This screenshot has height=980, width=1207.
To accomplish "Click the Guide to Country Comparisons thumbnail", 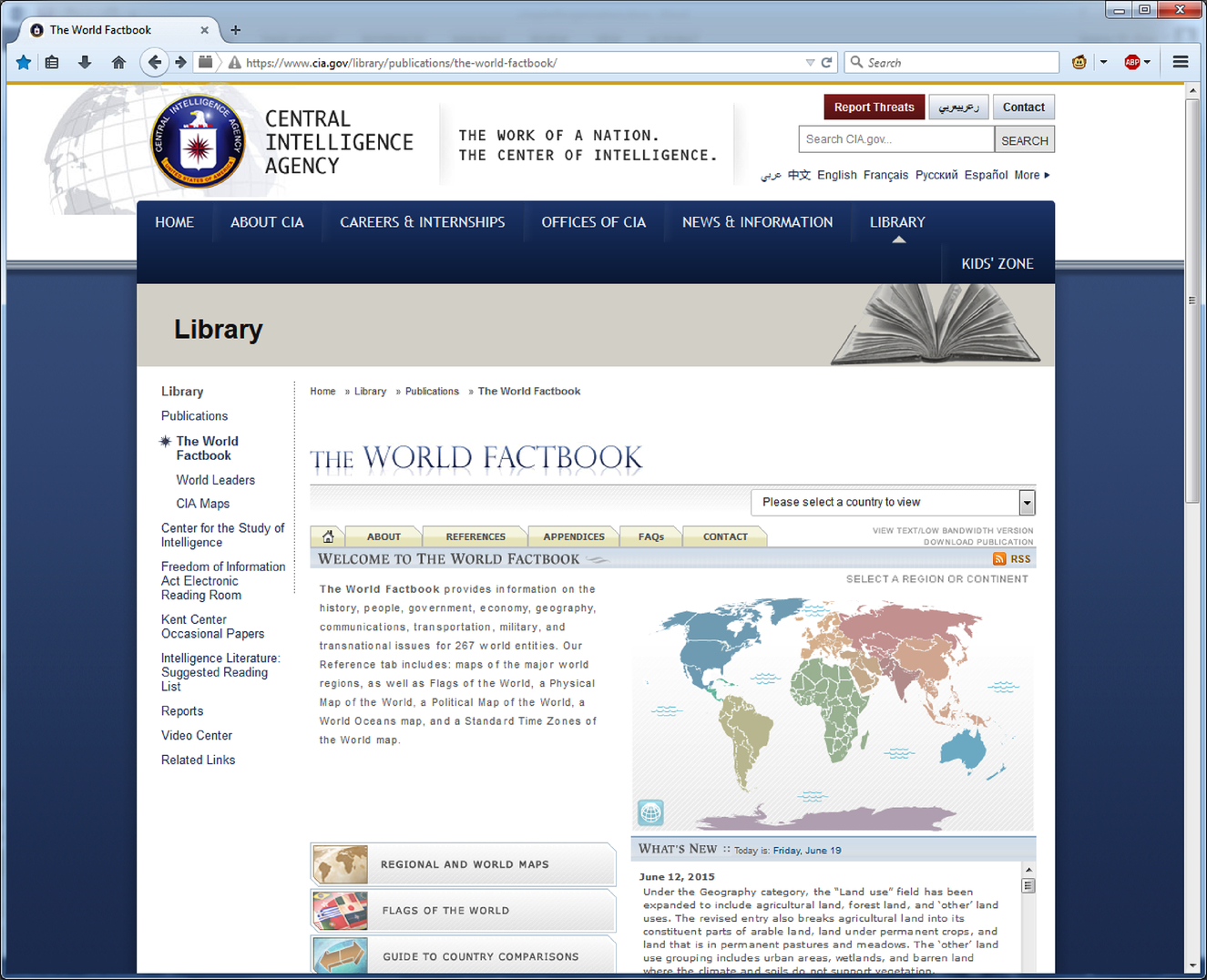I will (340, 955).
